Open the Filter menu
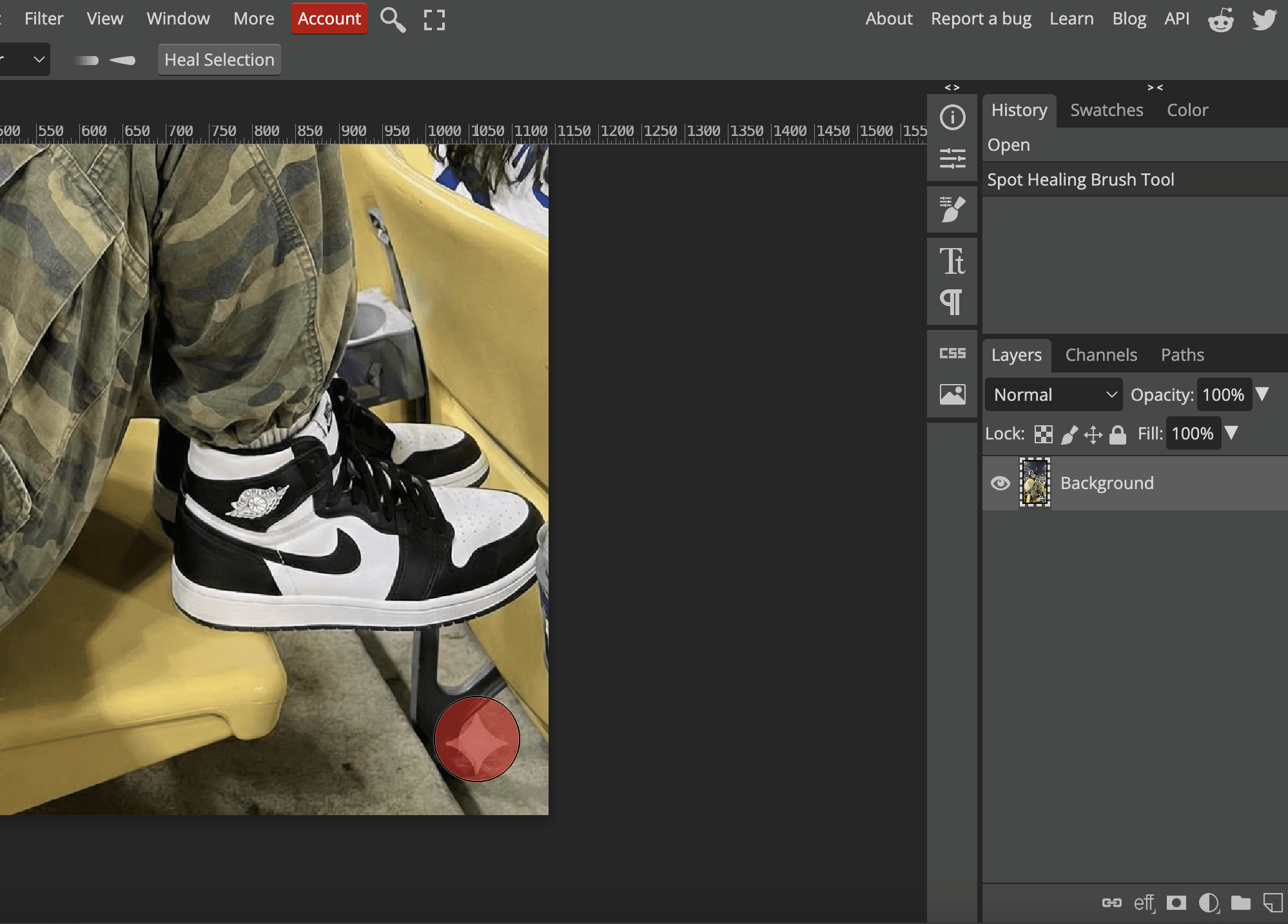This screenshot has width=1288, height=924. point(44,19)
